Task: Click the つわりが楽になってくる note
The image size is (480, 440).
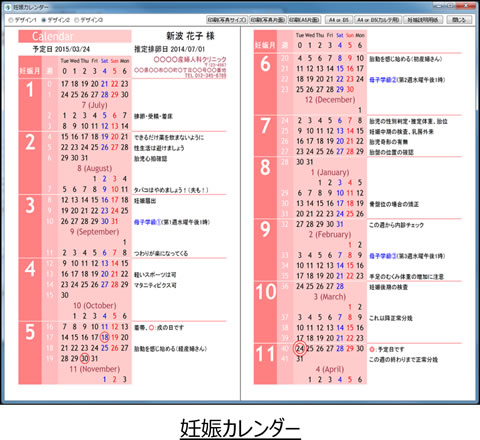Action: coord(161,253)
